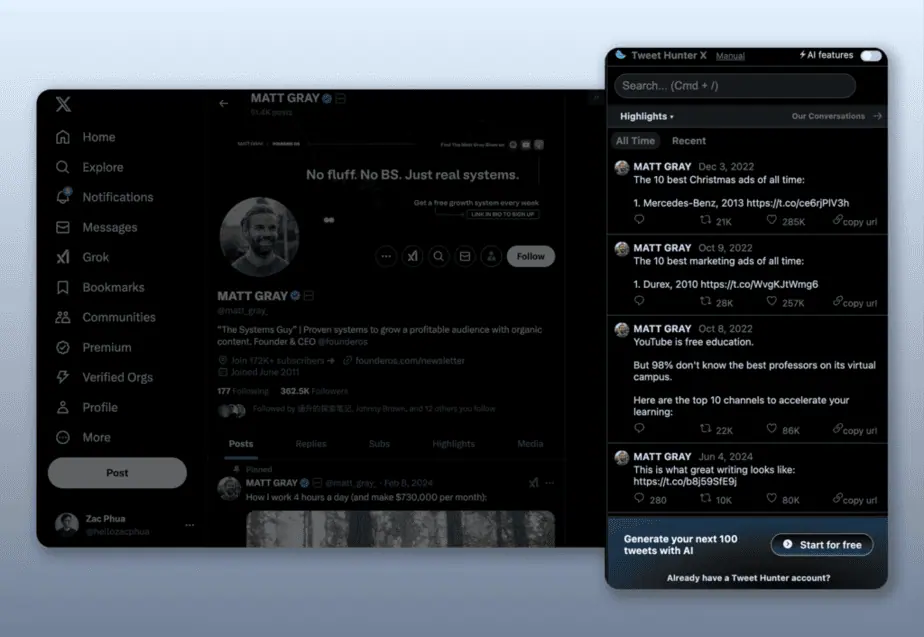Image resolution: width=924 pixels, height=637 pixels.
Task: Open the Profile person icon in sidebar
Action: pos(62,407)
